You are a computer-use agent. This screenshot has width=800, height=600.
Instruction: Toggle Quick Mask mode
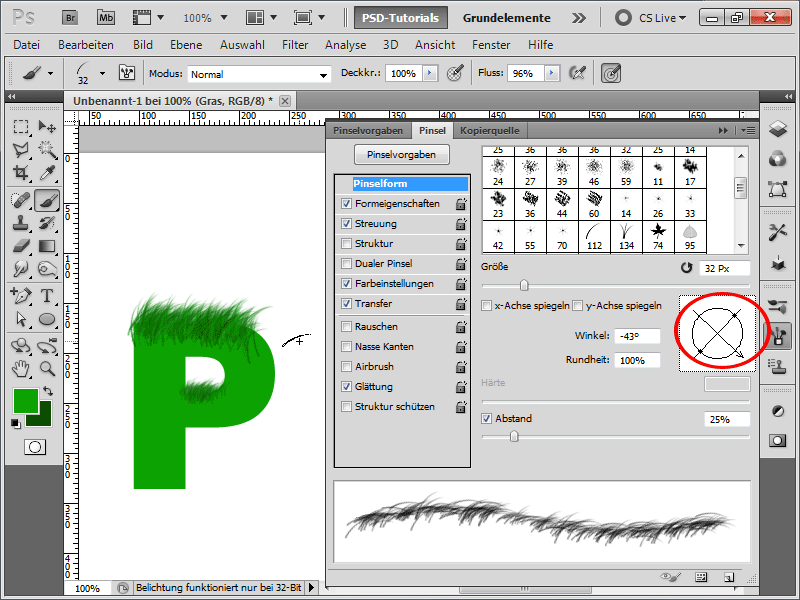tap(35, 447)
